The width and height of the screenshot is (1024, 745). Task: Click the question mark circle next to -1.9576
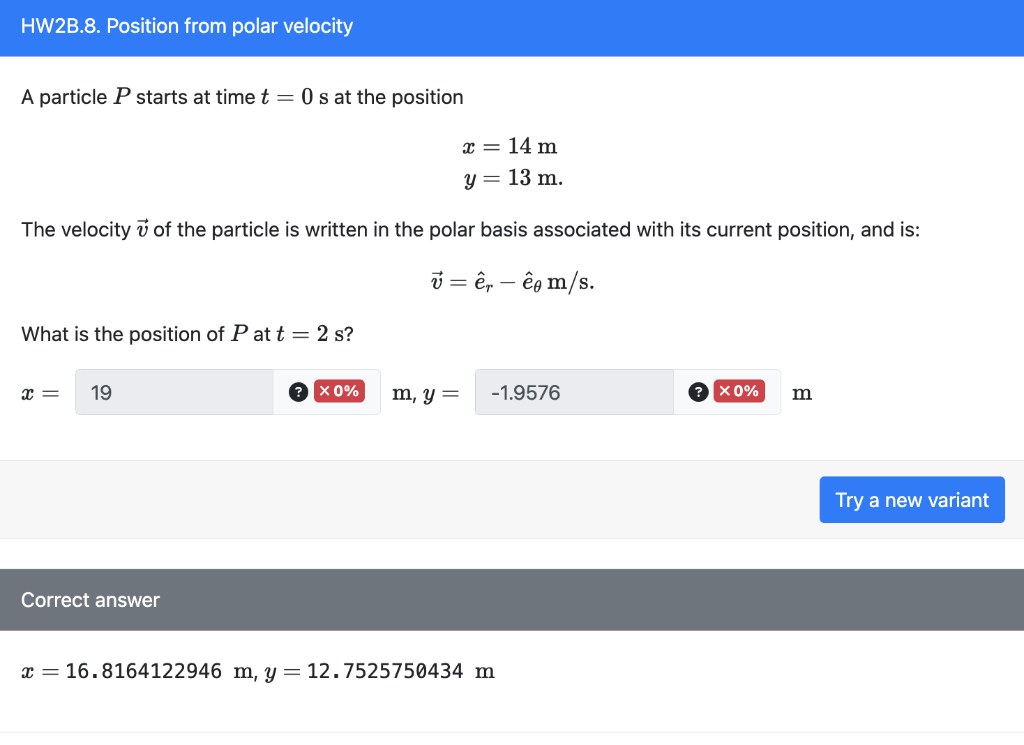(x=697, y=391)
